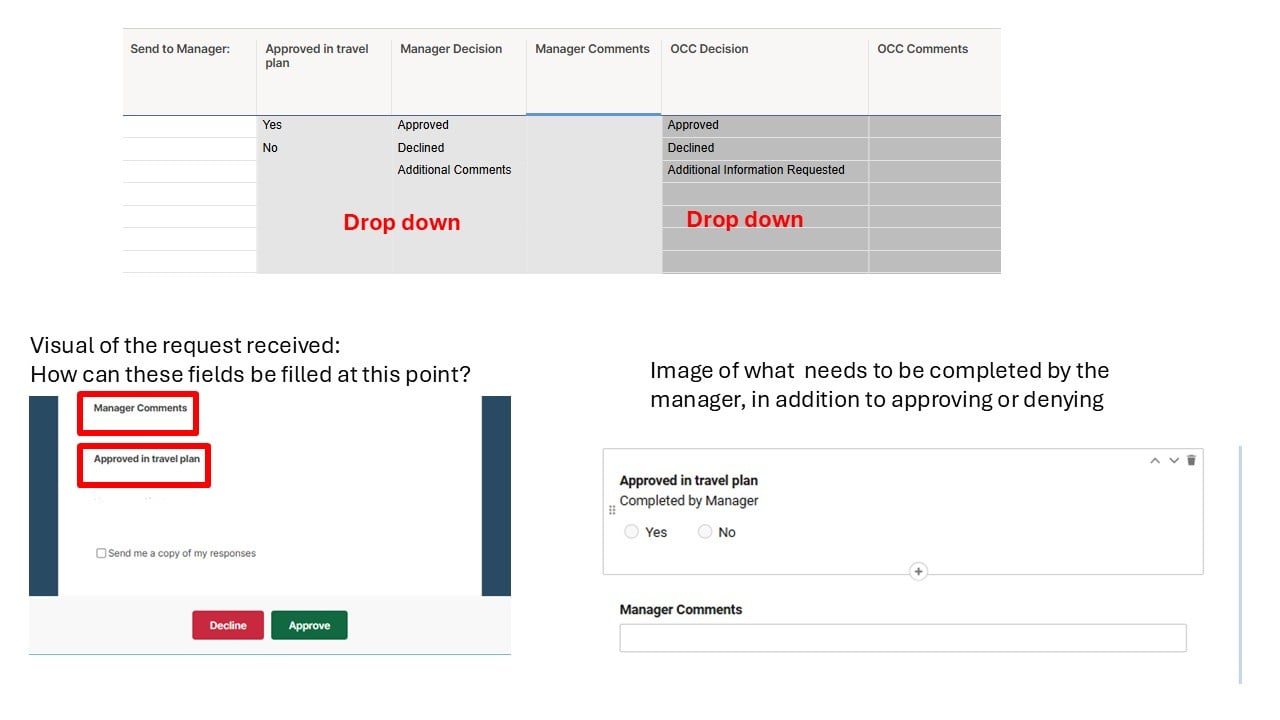Select the Manager Decision column header
This screenshot has width=1280, height=720.
(459, 72)
